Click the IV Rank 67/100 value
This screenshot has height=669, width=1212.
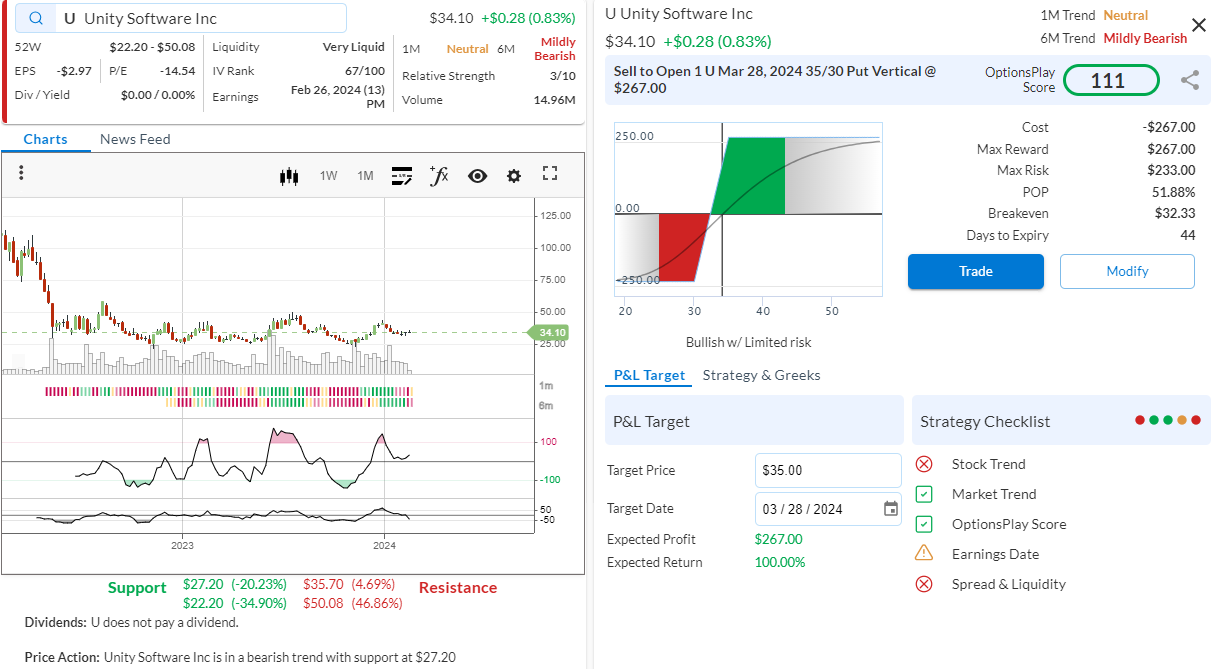coord(365,71)
